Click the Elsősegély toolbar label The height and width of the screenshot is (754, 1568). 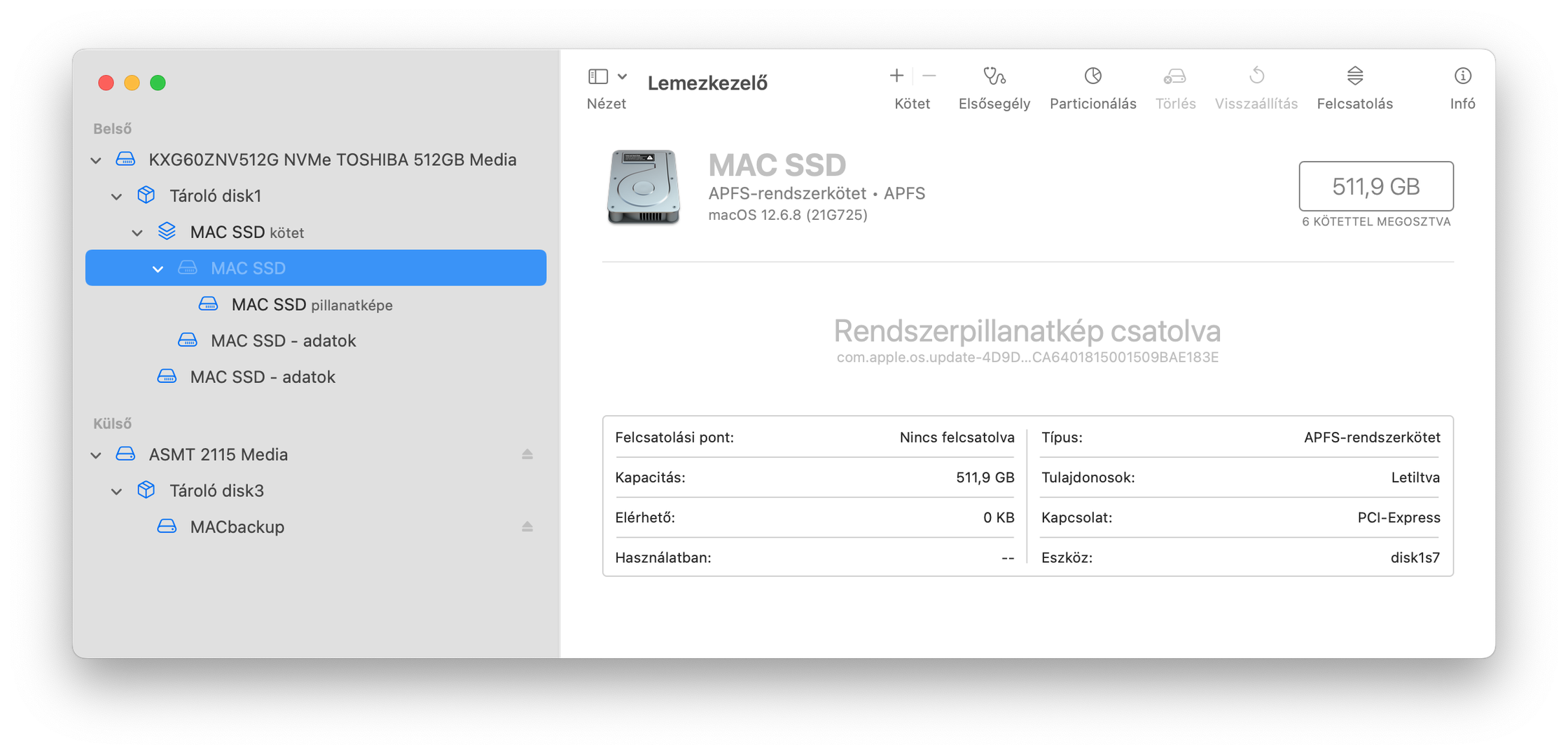click(x=994, y=104)
